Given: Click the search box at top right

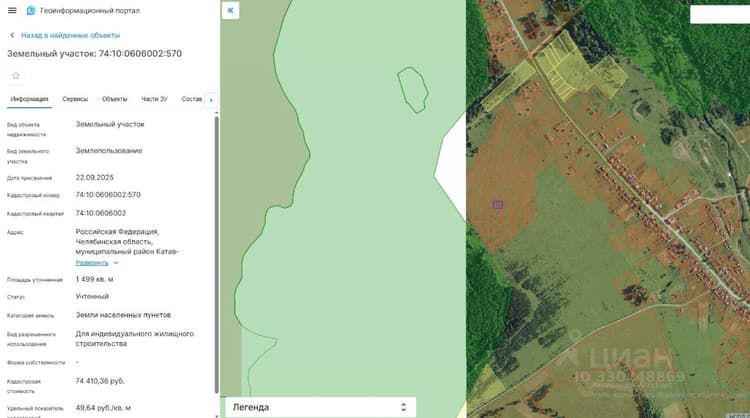Looking at the screenshot, I should point(720,14).
